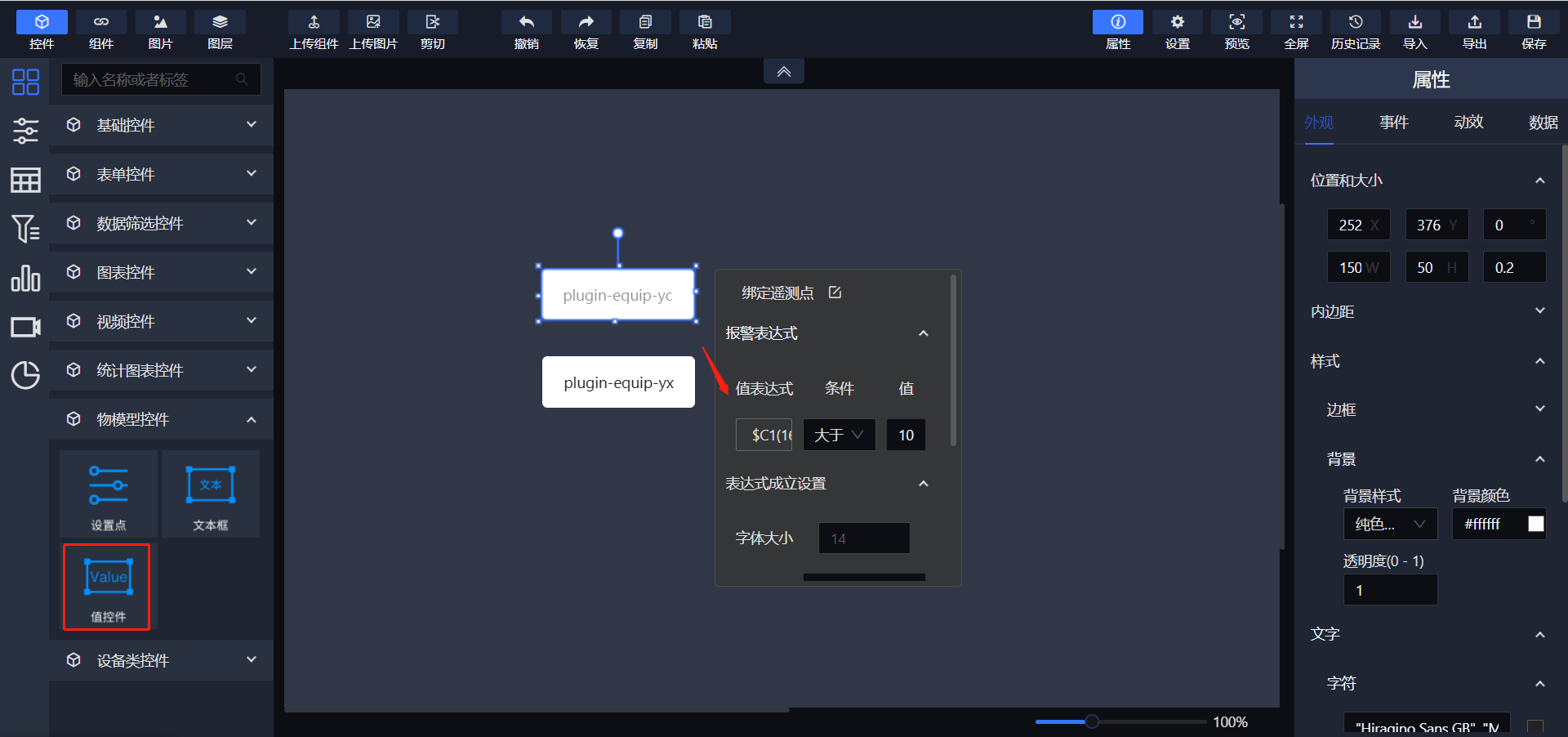
Task: Open the 图片 images panel
Action: click(161, 31)
